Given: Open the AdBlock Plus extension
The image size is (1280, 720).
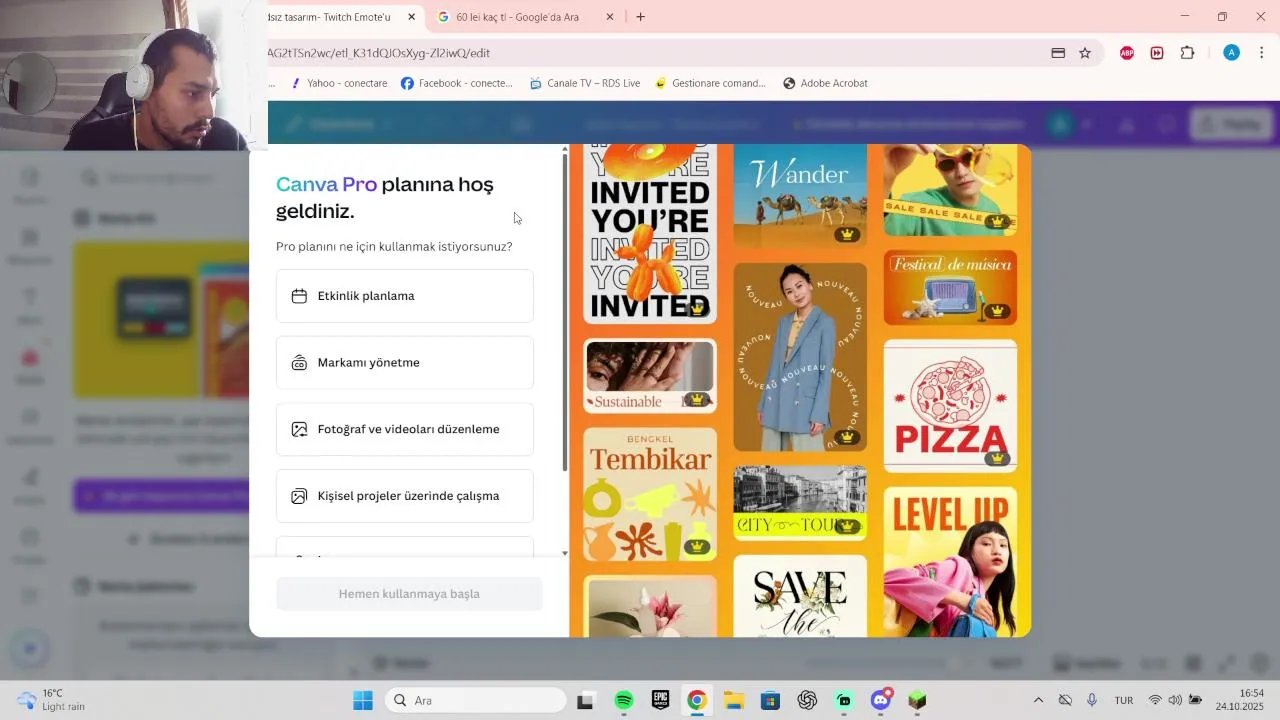Looking at the screenshot, I should click(1127, 53).
